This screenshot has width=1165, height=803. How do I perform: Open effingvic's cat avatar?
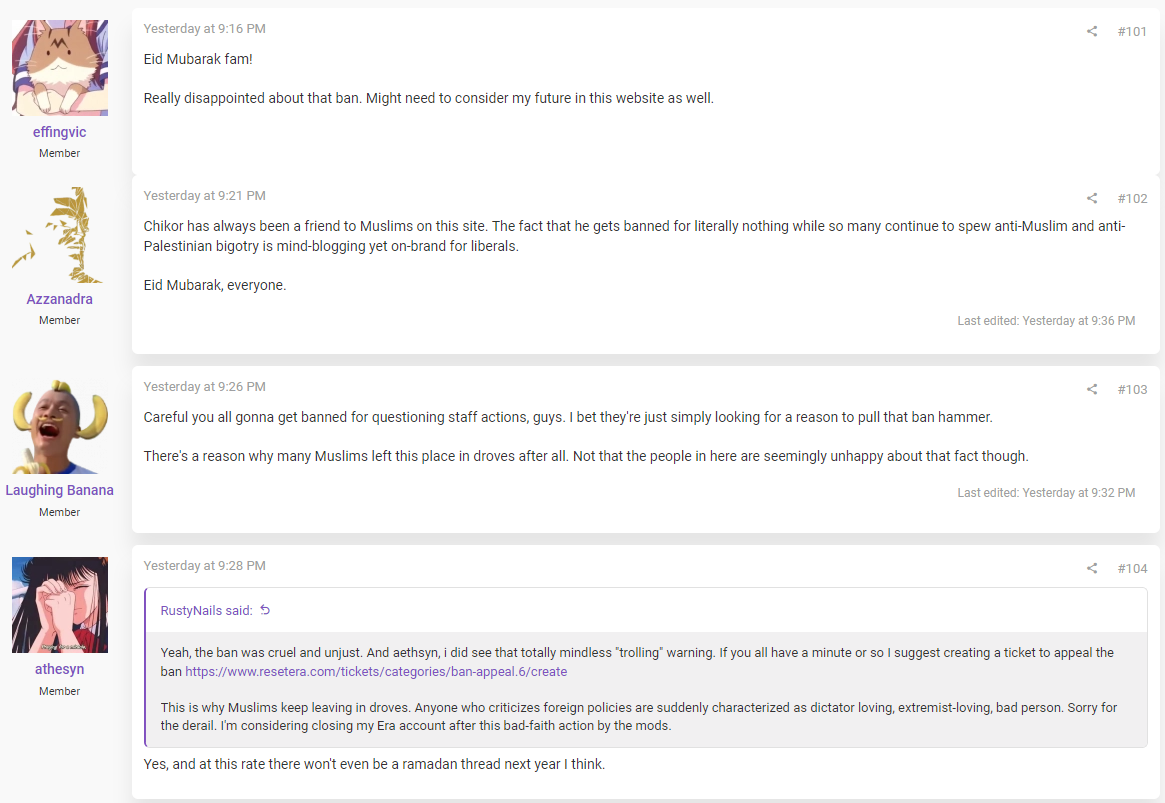click(x=59, y=68)
